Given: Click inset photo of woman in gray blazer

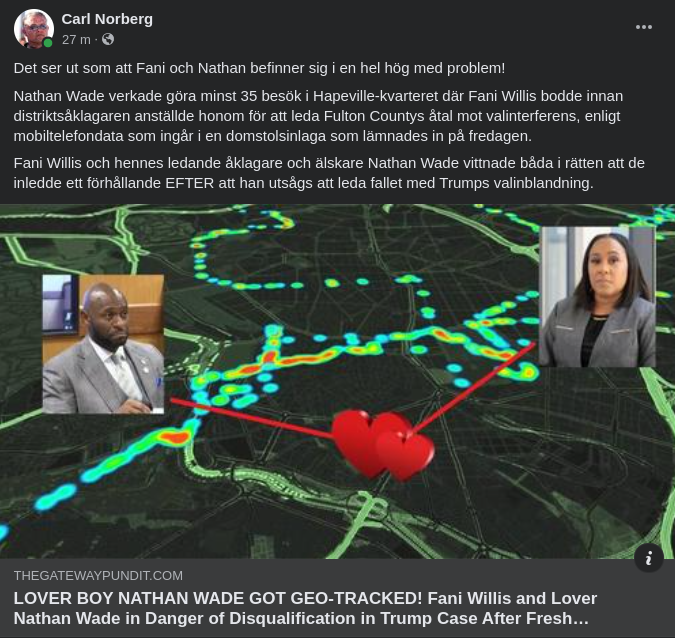Looking at the screenshot, I should 597,297.
